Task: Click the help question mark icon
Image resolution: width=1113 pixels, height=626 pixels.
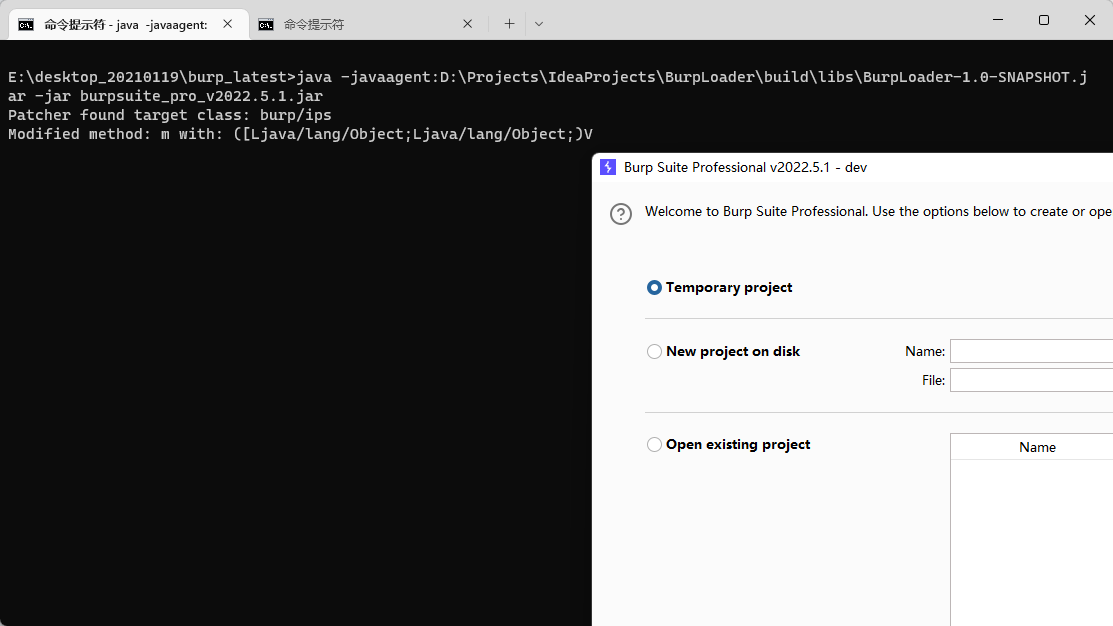Action: click(621, 214)
